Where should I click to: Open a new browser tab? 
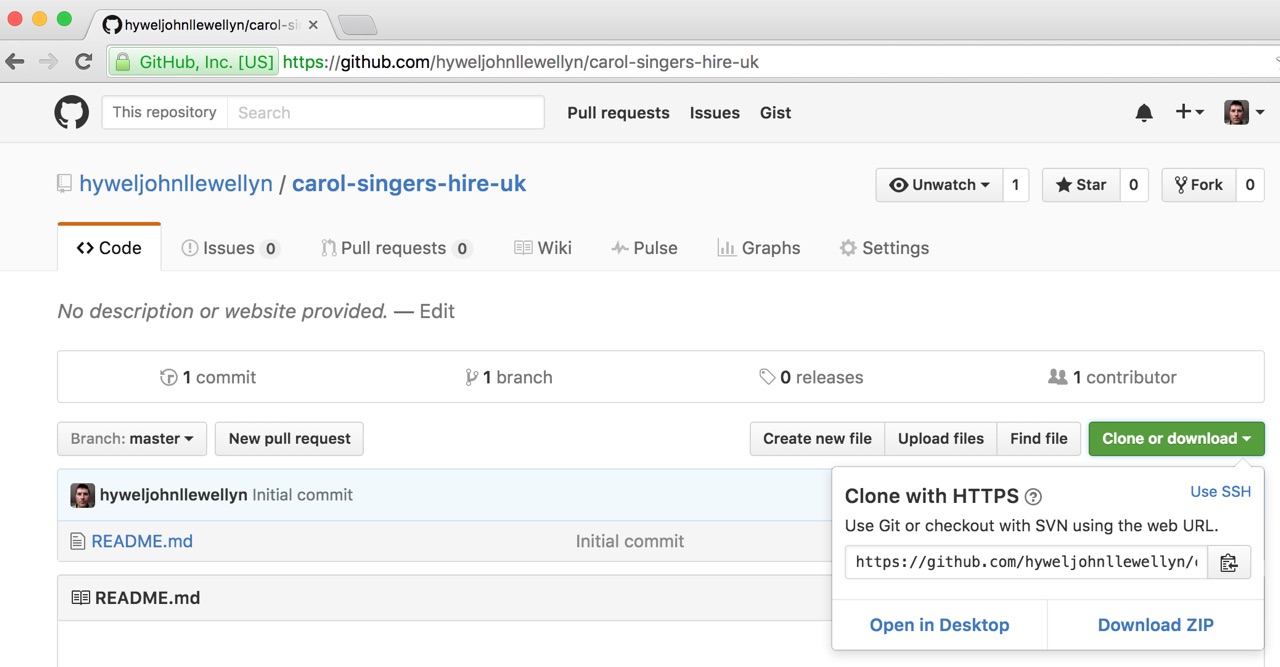coord(357,25)
